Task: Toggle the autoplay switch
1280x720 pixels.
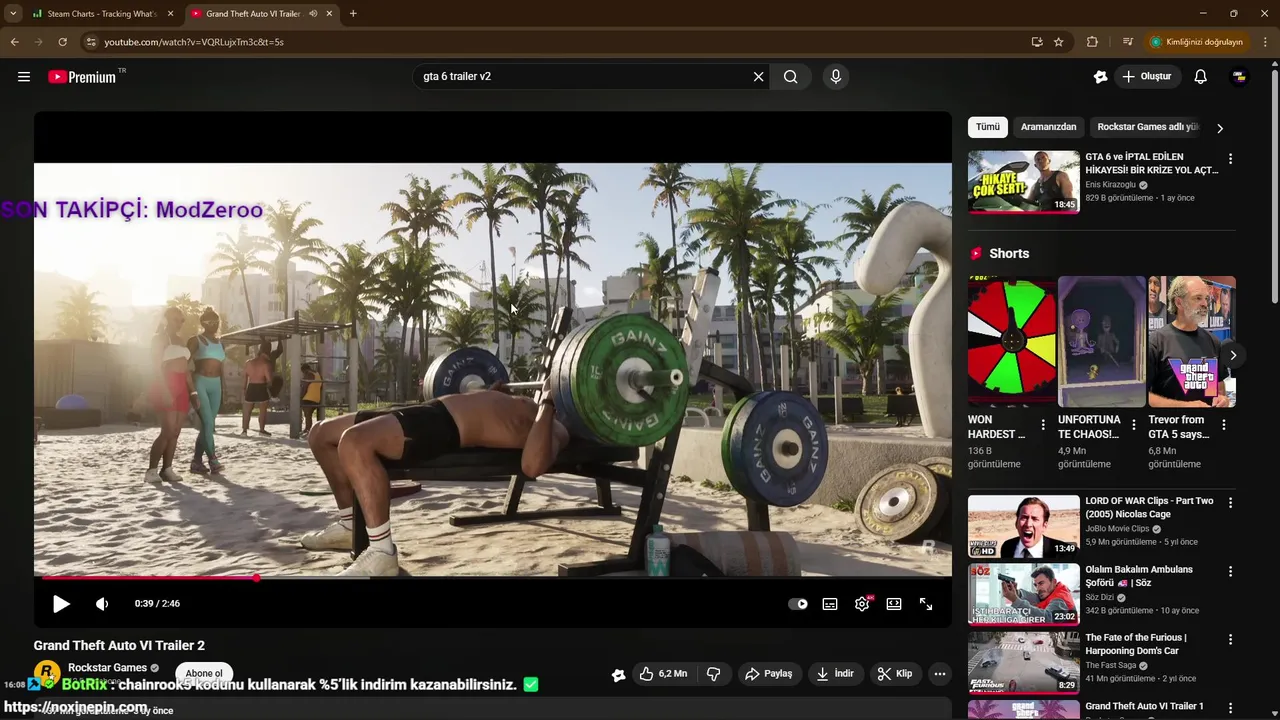Action: (x=798, y=604)
